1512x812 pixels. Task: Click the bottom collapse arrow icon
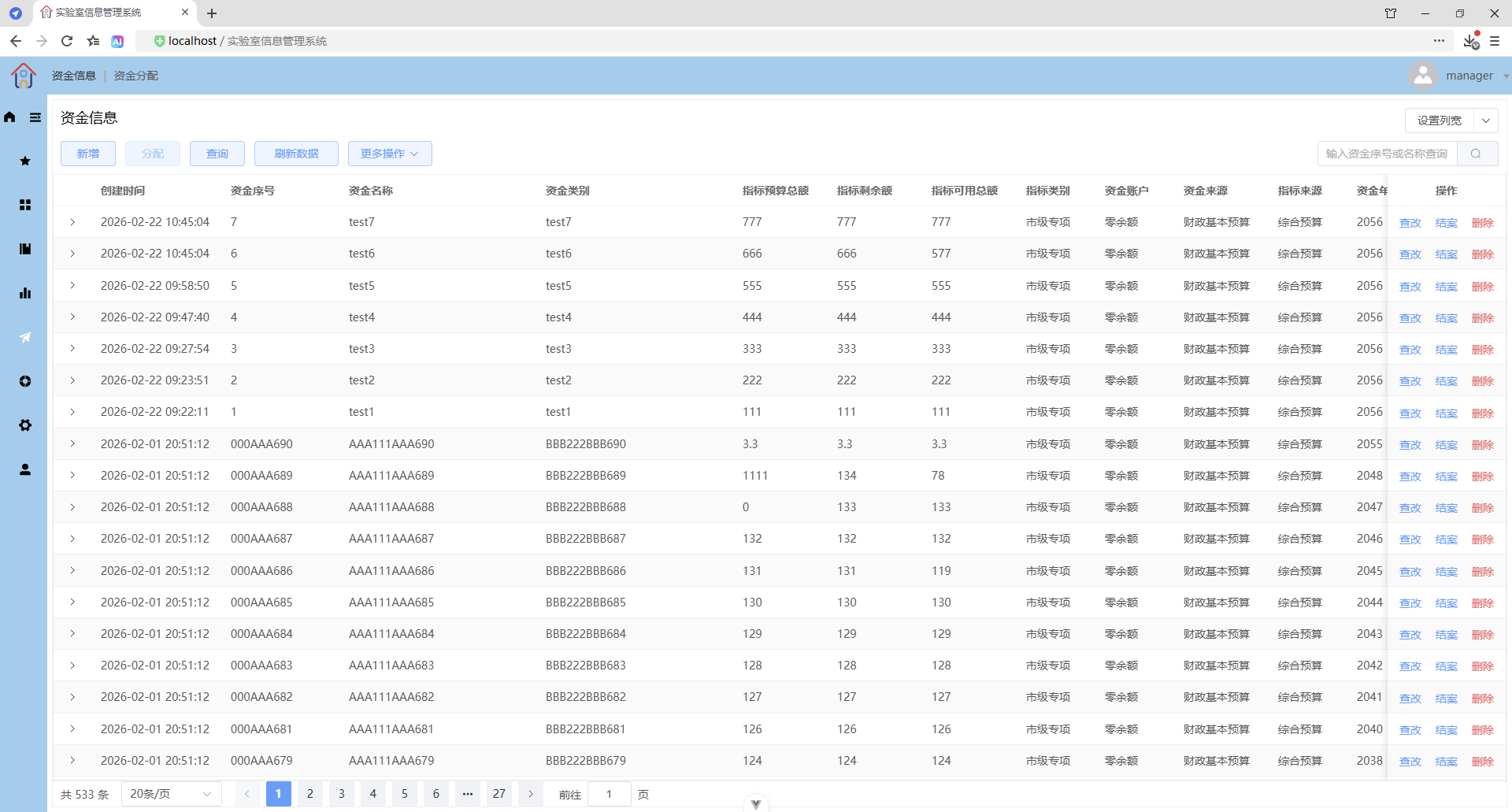click(756, 804)
